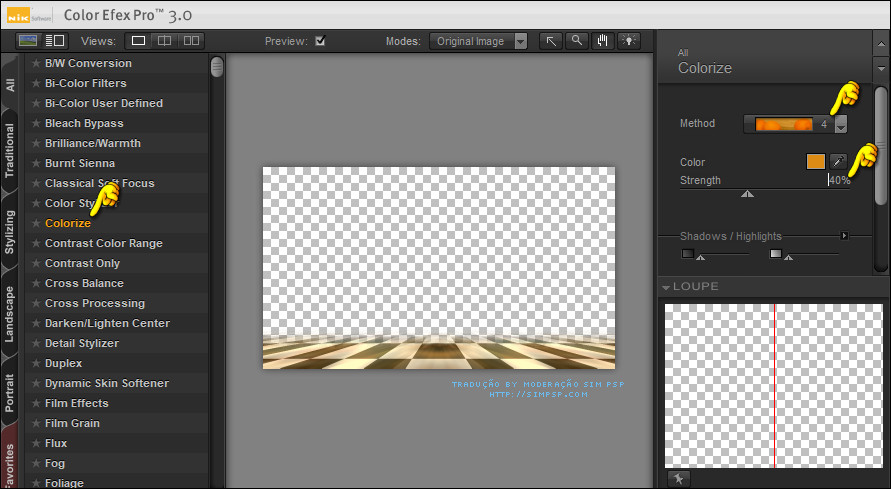Viewport: 891px width, 489px height.
Task: Open the Landscape category tab
Action: pos(10,314)
